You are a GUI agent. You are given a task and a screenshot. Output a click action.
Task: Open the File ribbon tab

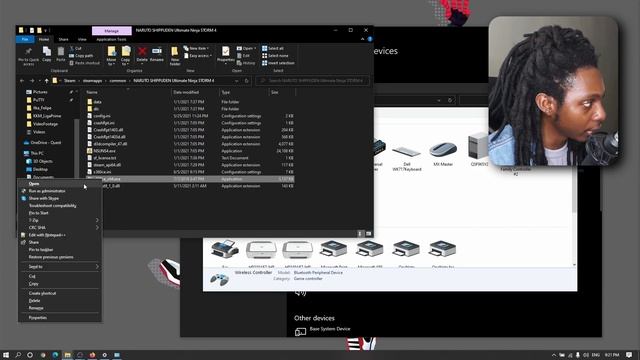25,39
